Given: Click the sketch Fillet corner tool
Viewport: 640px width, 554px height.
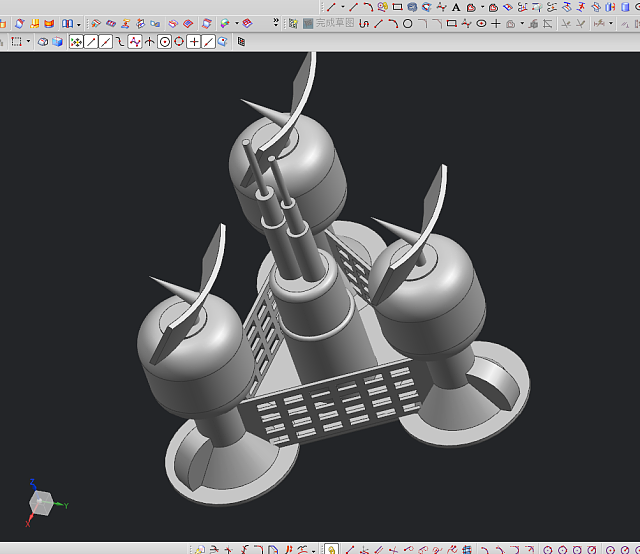Looking at the screenshot, I should [x=422, y=24].
